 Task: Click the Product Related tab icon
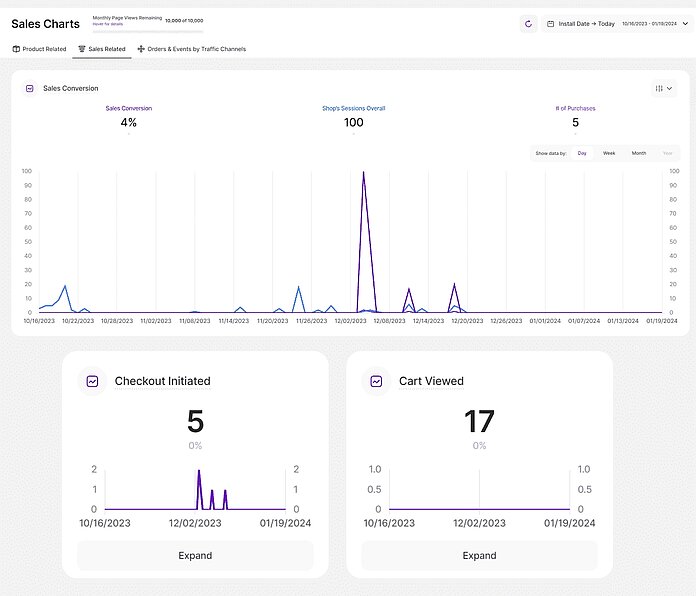click(x=16, y=49)
